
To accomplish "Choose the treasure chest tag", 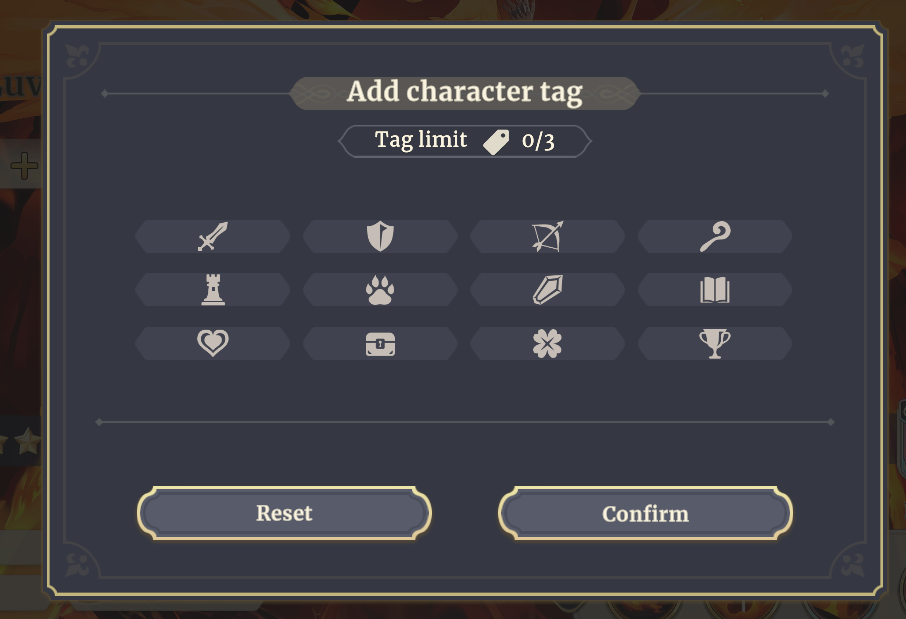I will point(380,343).
